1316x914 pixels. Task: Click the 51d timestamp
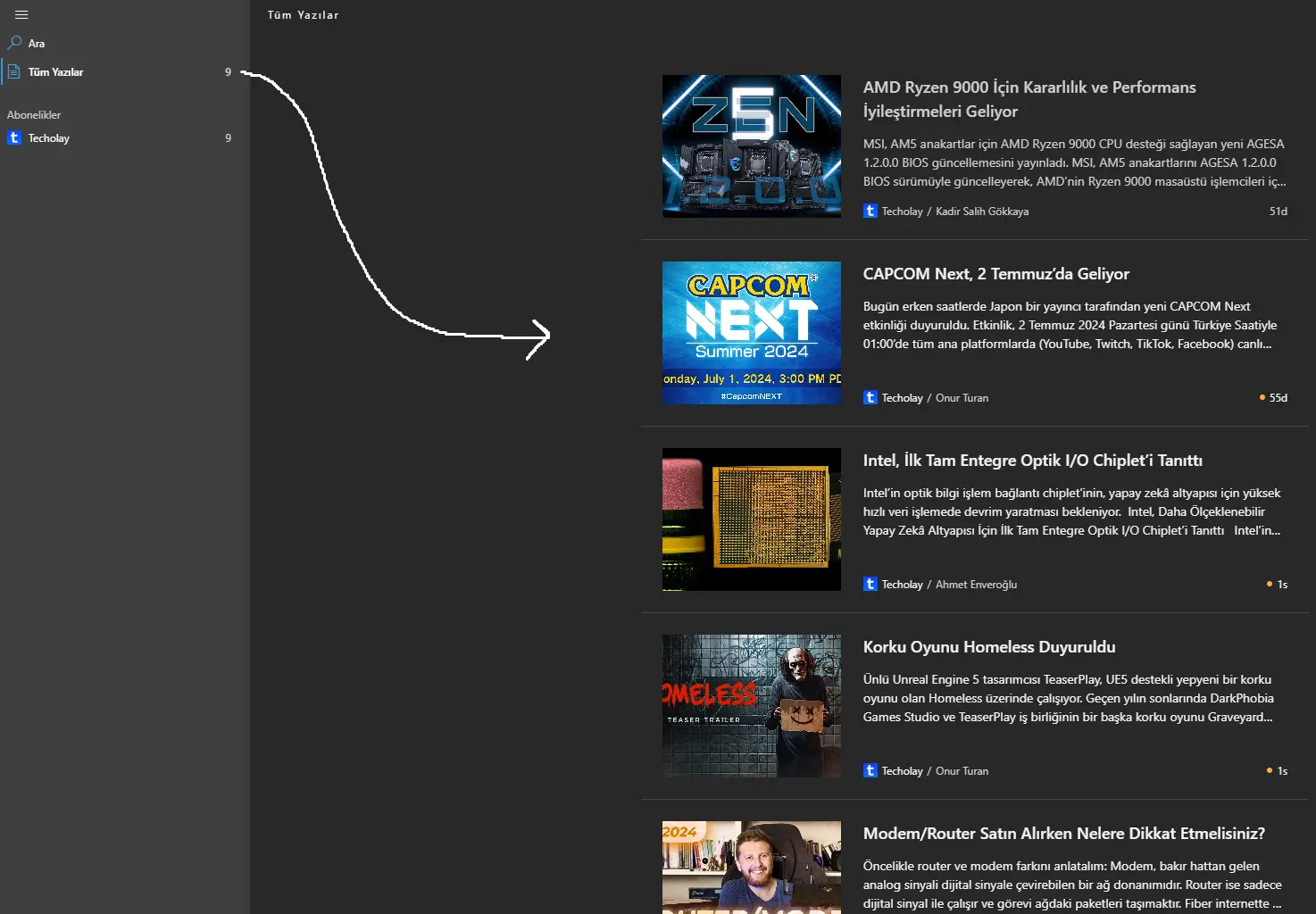(1279, 212)
